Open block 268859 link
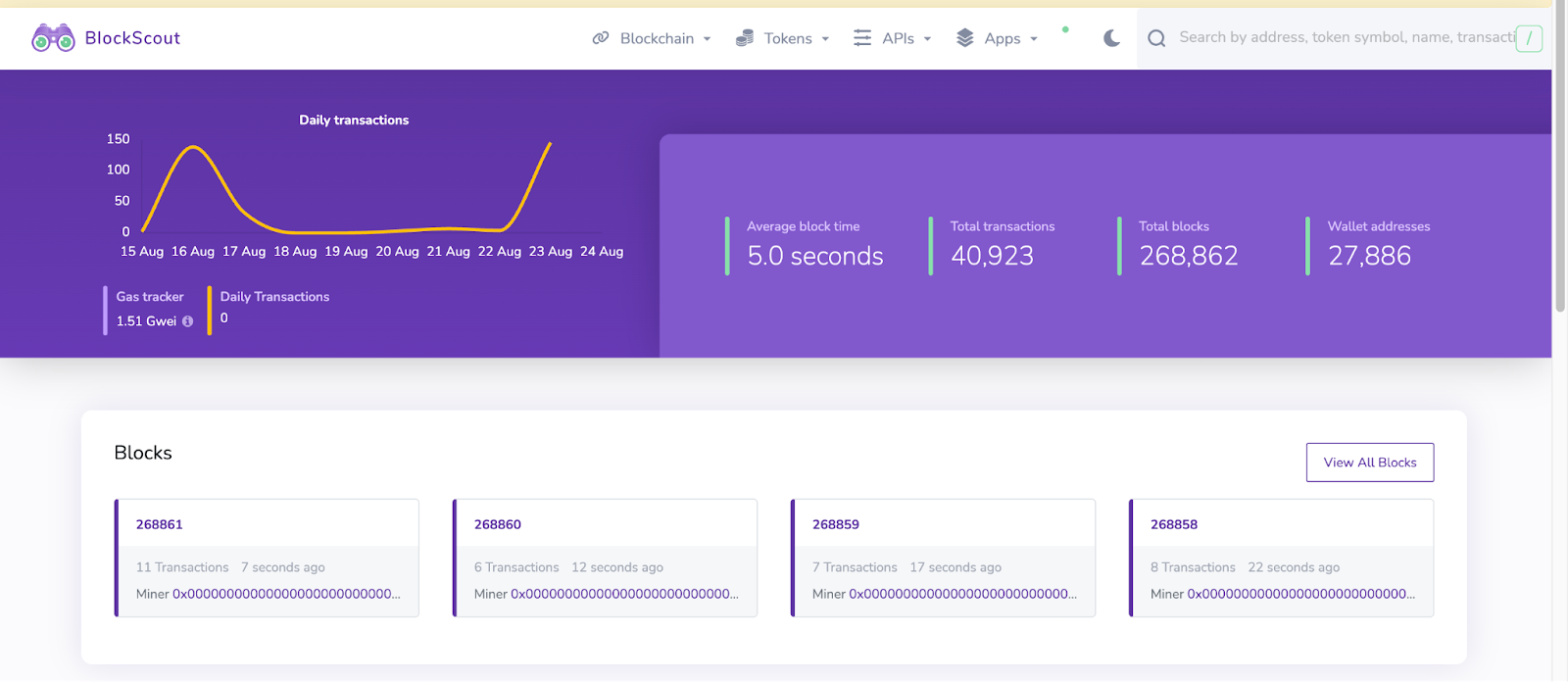 click(x=836, y=524)
